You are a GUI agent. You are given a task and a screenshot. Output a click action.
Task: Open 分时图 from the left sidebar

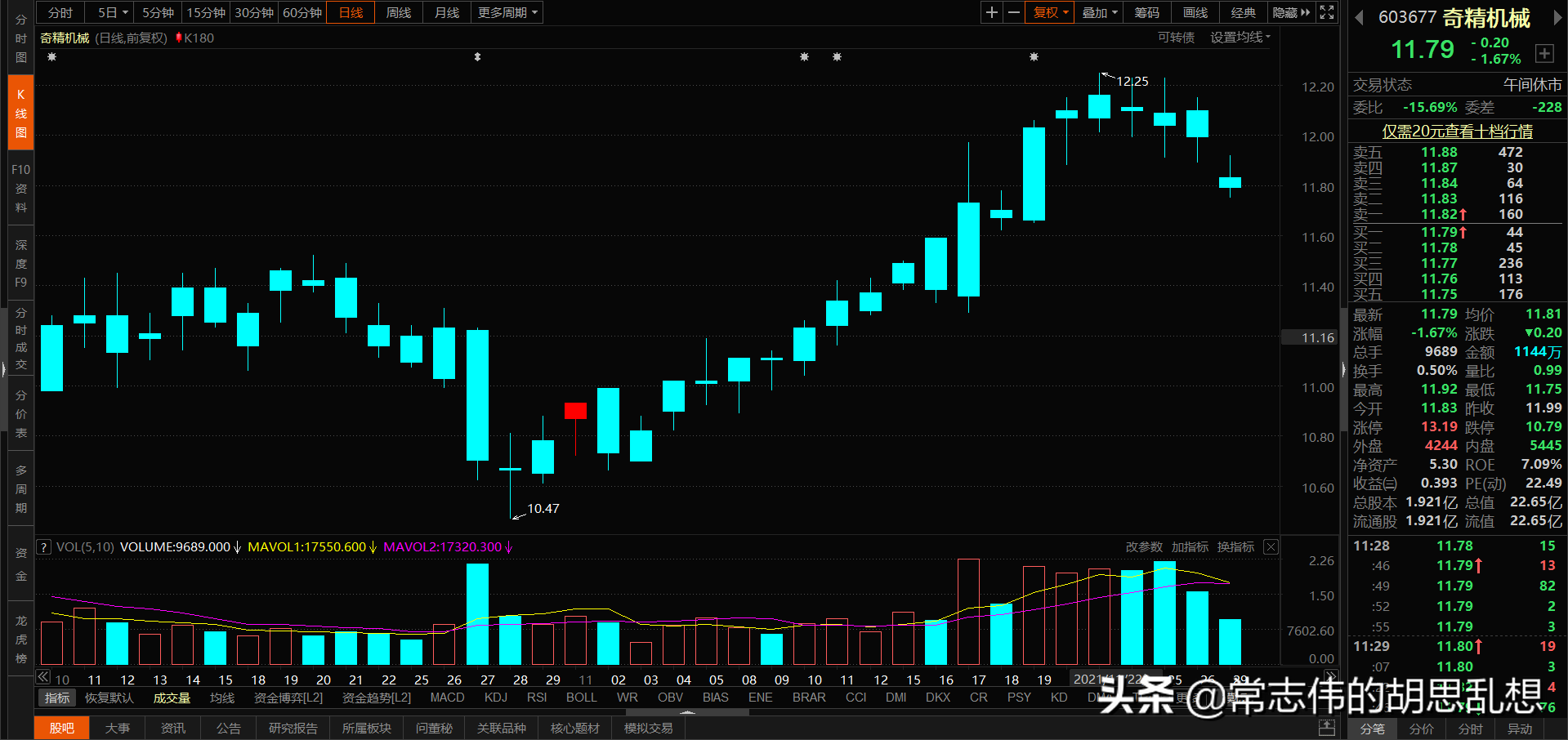(x=20, y=38)
